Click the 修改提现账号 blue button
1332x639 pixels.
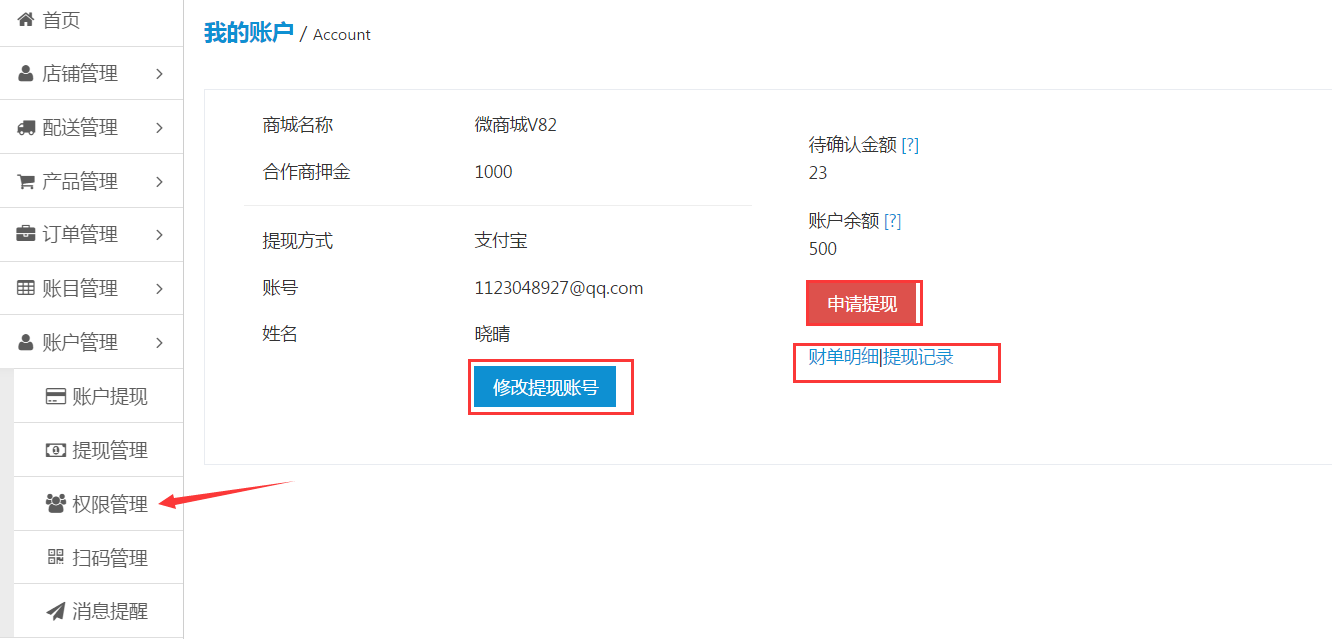[x=545, y=387]
